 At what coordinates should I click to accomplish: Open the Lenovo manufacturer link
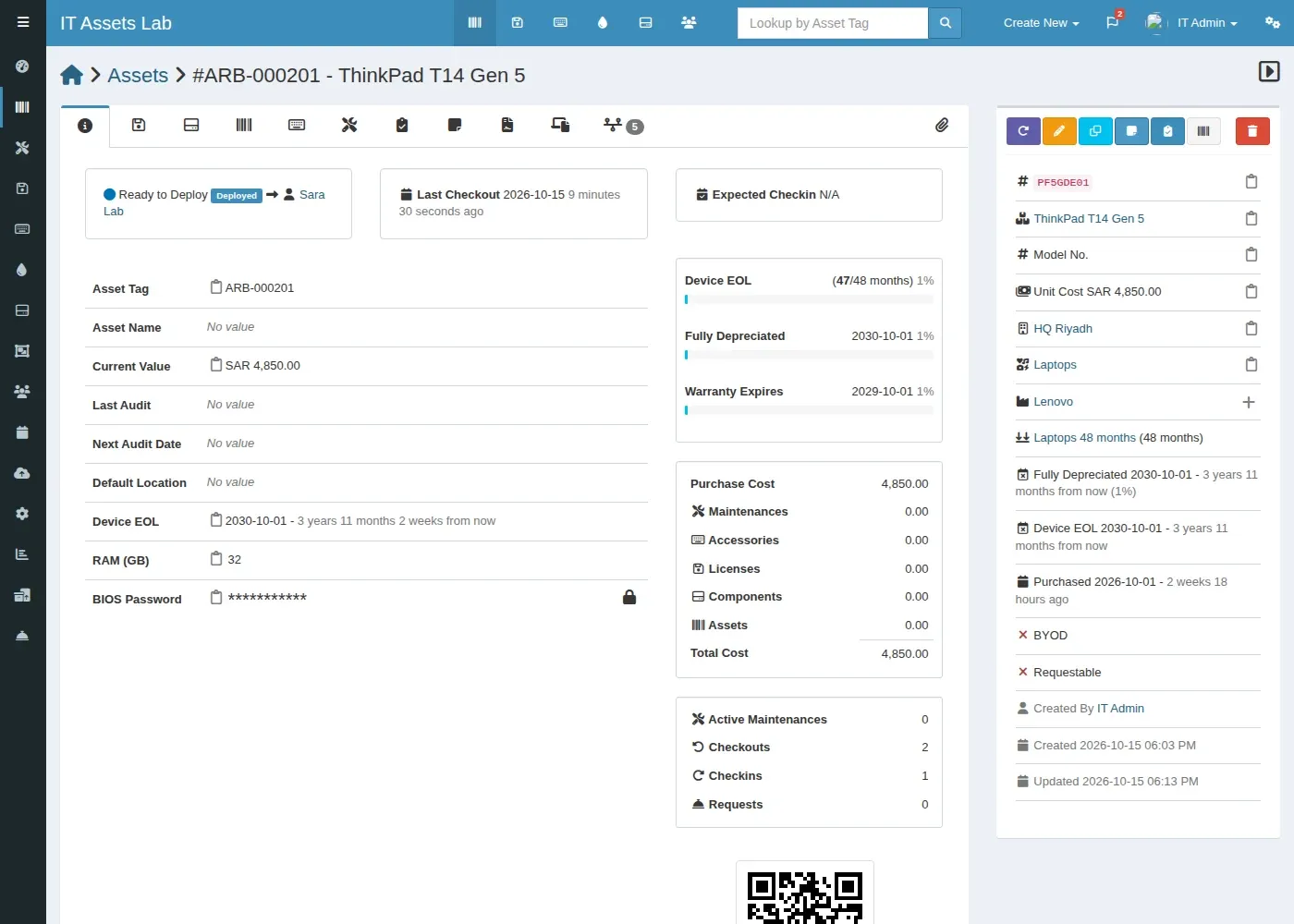(x=1053, y=402)
